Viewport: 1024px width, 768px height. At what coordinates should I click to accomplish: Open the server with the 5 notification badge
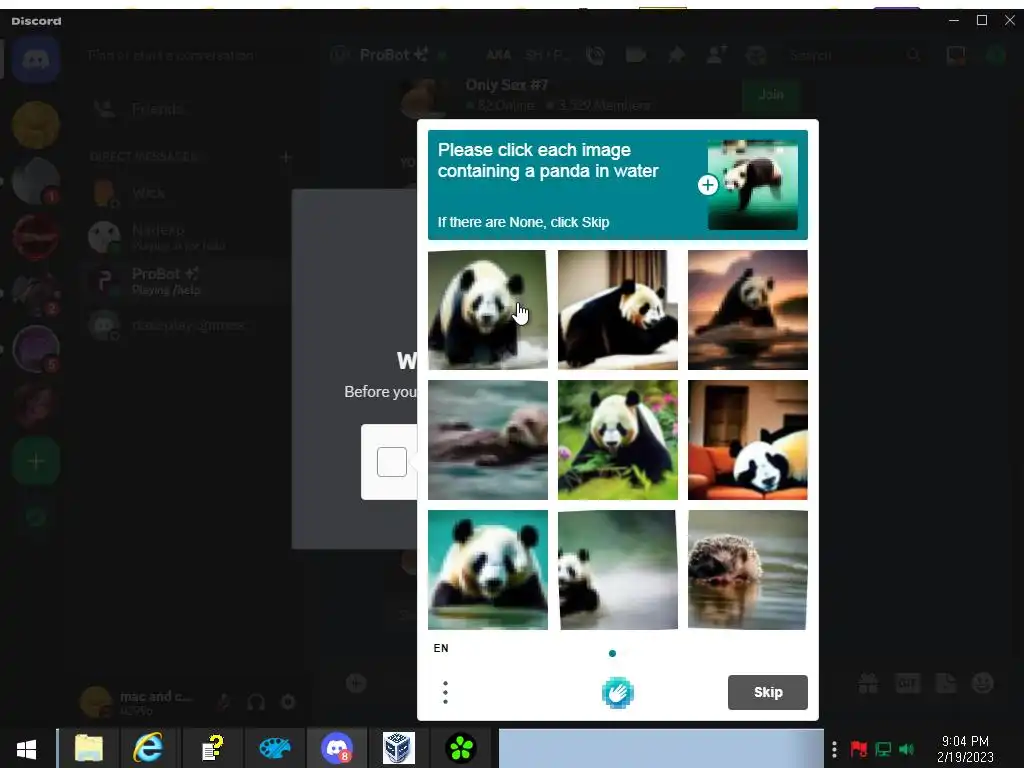[x=36, y=349]
